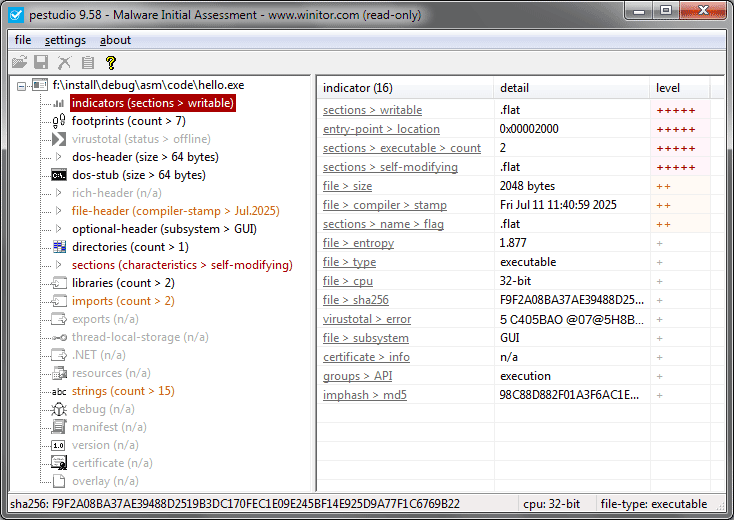Click the strings abc icon

click(59, 391)
